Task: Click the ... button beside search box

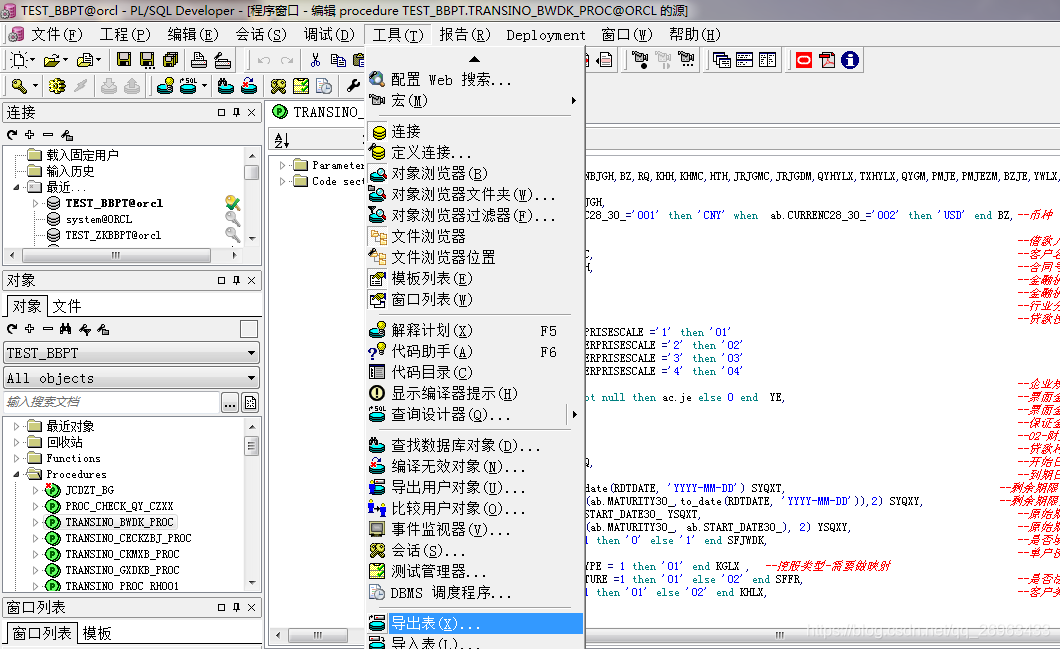Action: [230, 403]
